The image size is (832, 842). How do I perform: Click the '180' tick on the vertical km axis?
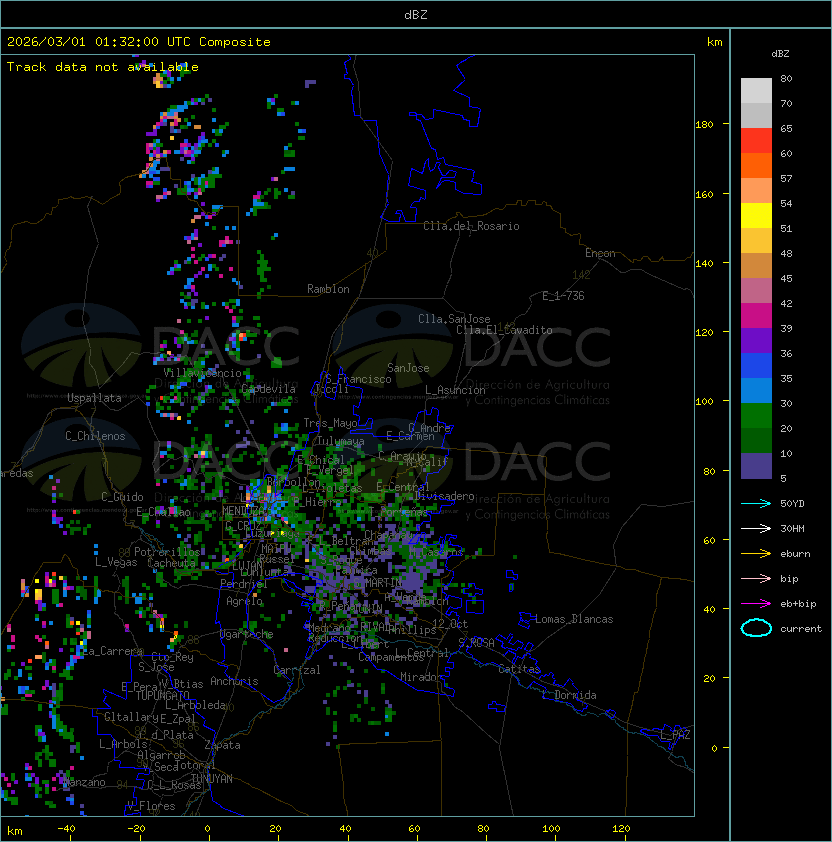[704, 125]
